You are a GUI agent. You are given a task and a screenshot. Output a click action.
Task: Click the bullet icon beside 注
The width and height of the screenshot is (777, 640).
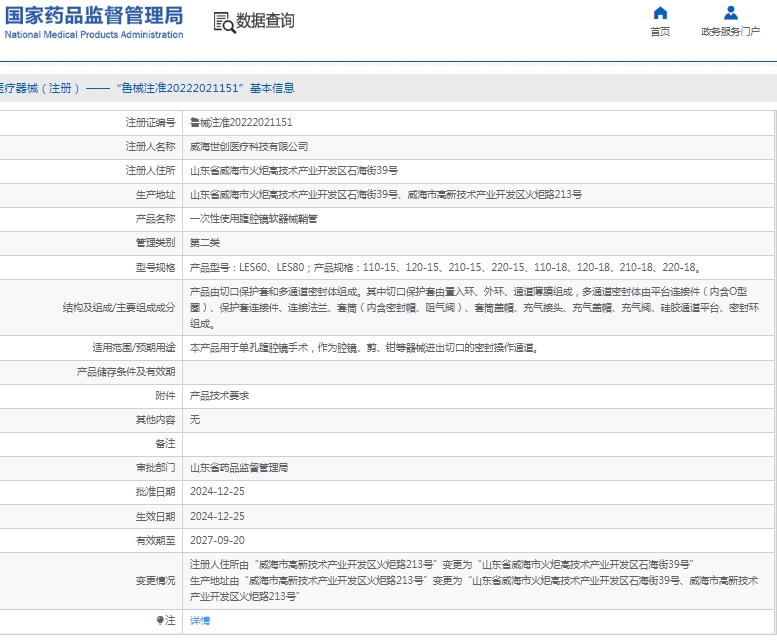coord(160,620)
